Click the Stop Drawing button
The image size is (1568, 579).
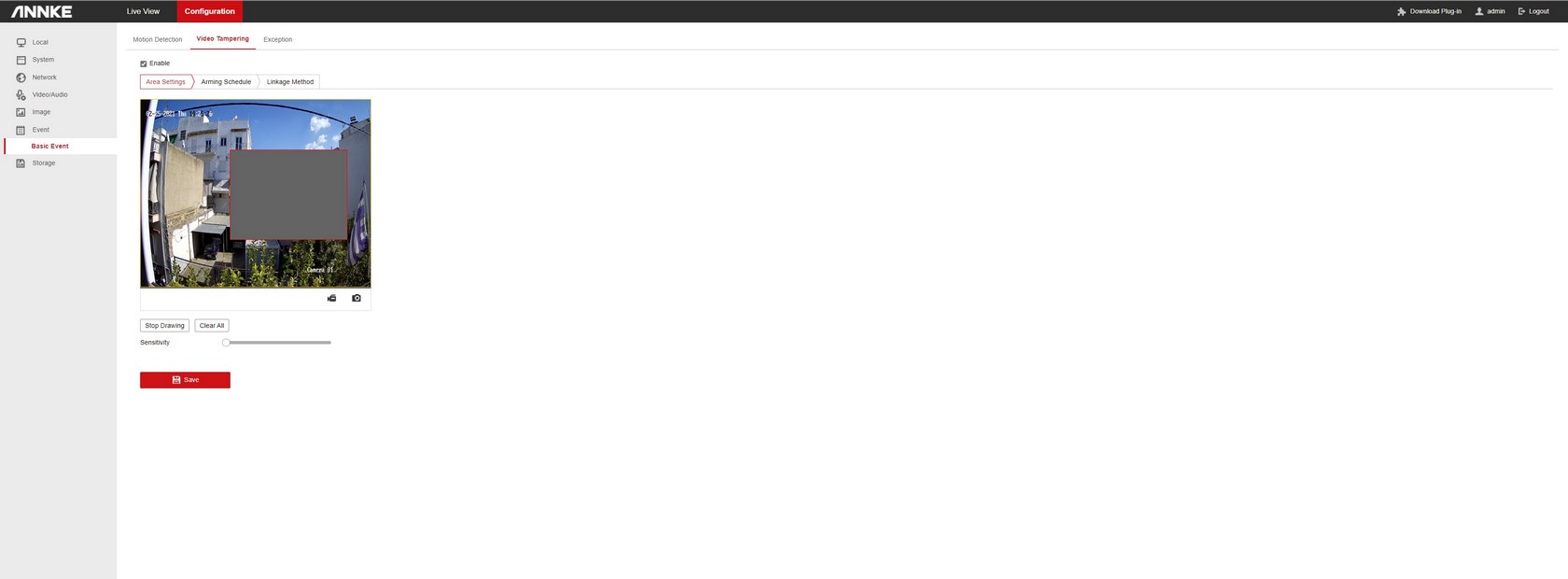pyautogui.click(x=164, y=326)
